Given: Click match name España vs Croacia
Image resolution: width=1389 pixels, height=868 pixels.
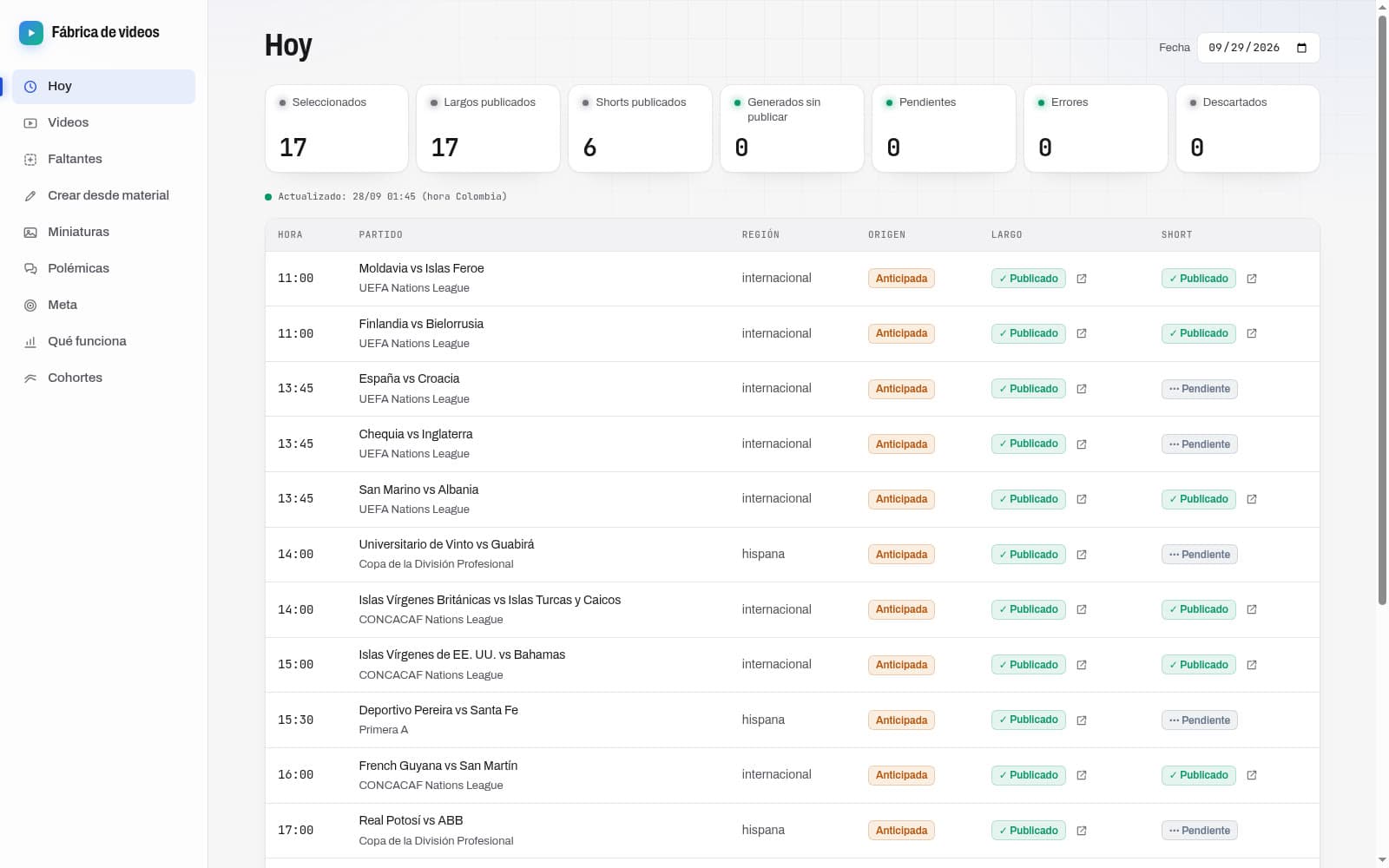Looking at the screenshot, I should coord(409,379).
